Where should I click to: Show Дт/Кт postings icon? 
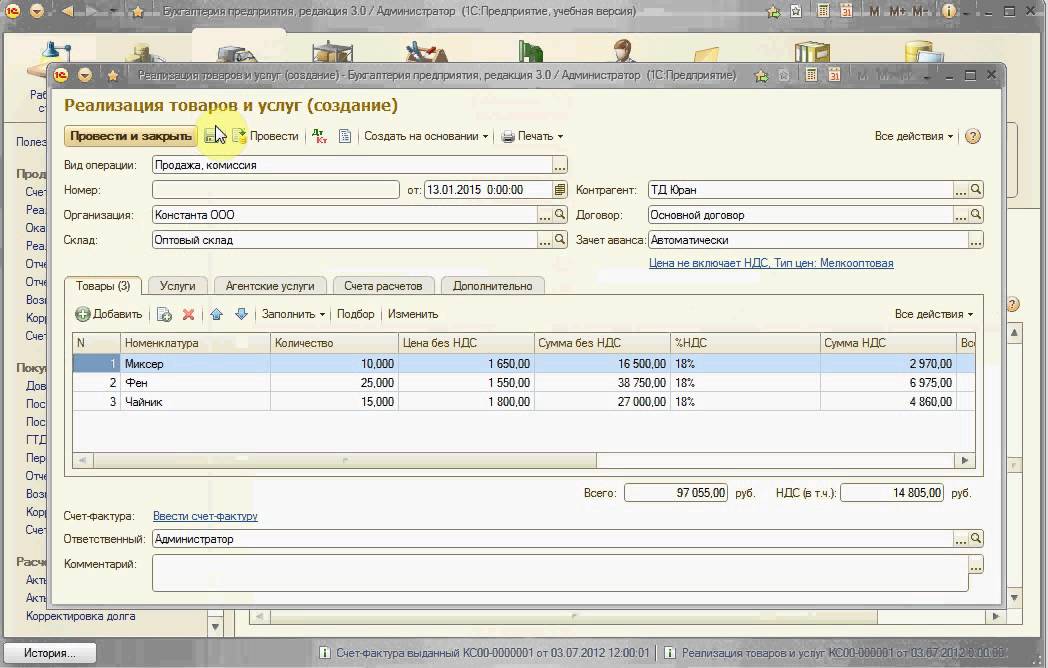(320, 136)
